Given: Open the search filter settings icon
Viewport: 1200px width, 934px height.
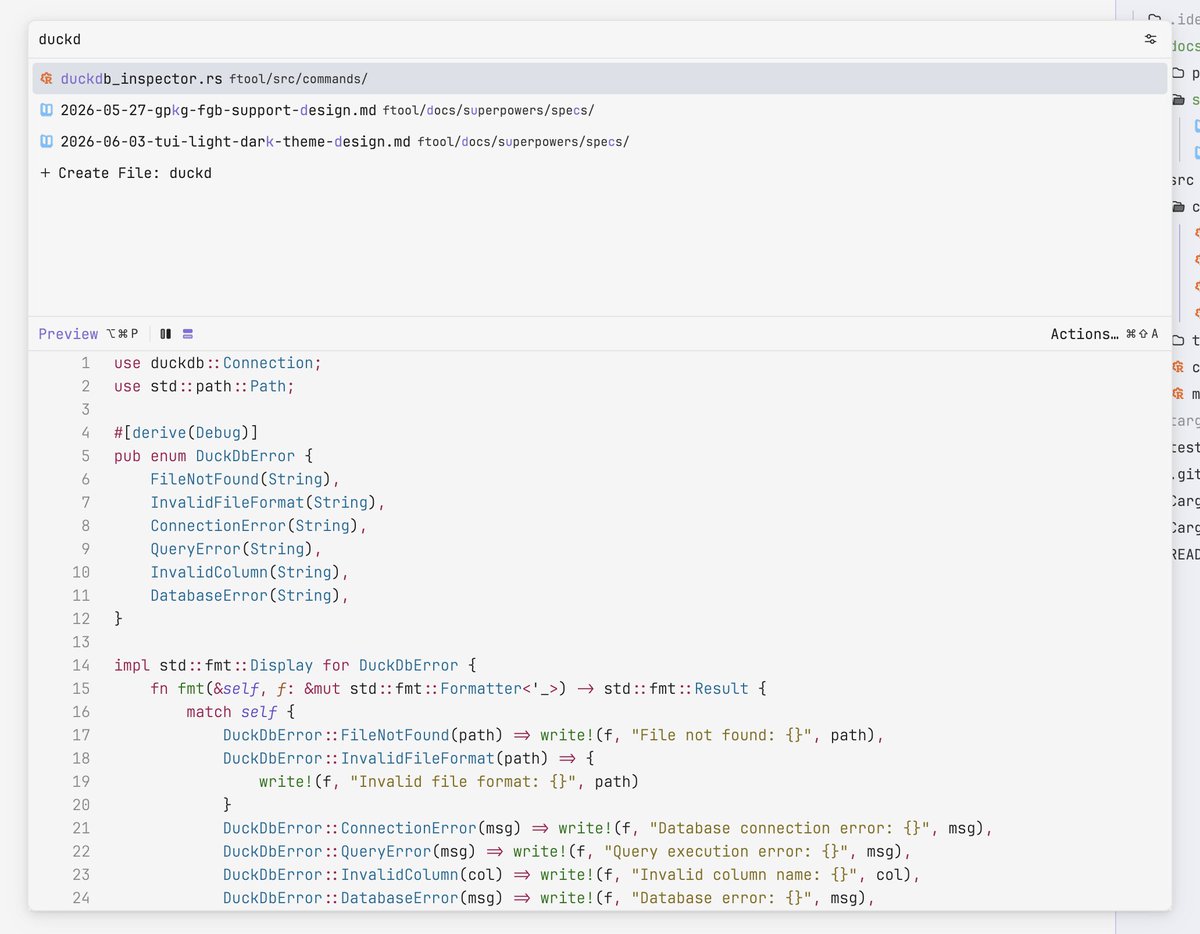Looking at the screenshot, I should pos(1150,39).
